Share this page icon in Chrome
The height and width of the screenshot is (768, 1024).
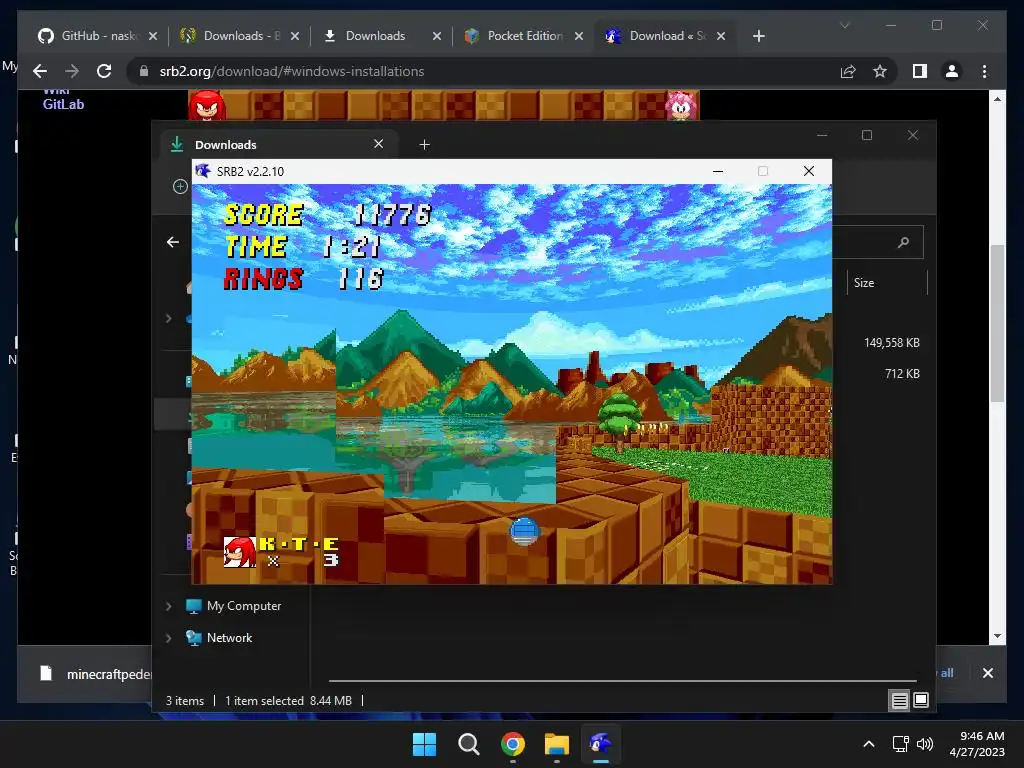pyautogui.click(x=848, y=71)
